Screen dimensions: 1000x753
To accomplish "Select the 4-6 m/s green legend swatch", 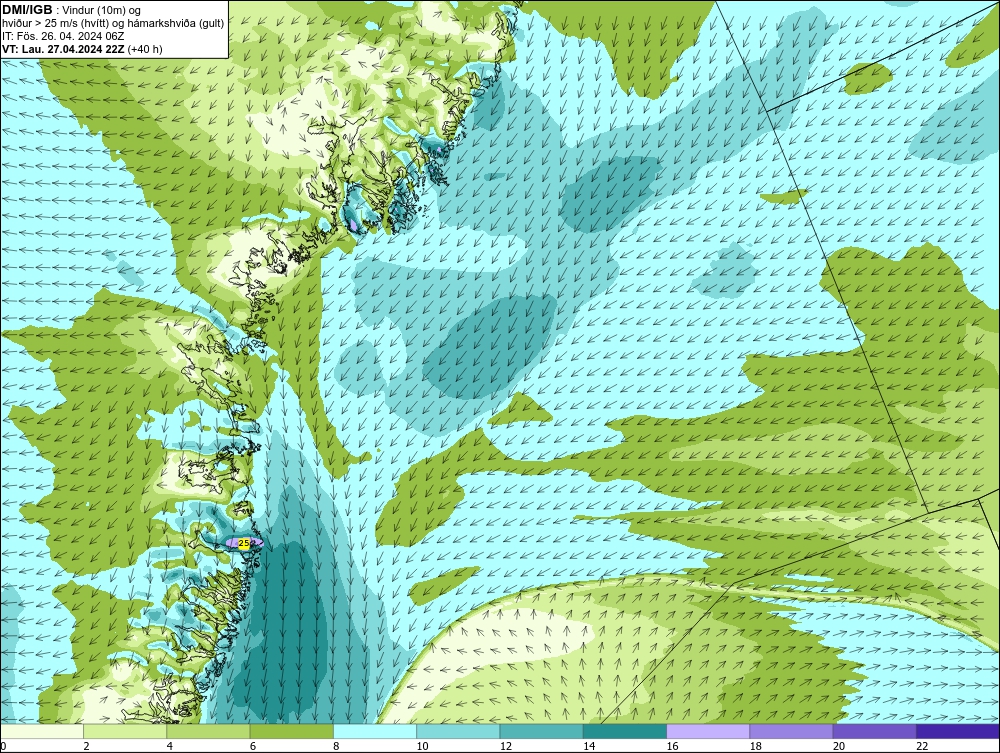I will (209, 731).
